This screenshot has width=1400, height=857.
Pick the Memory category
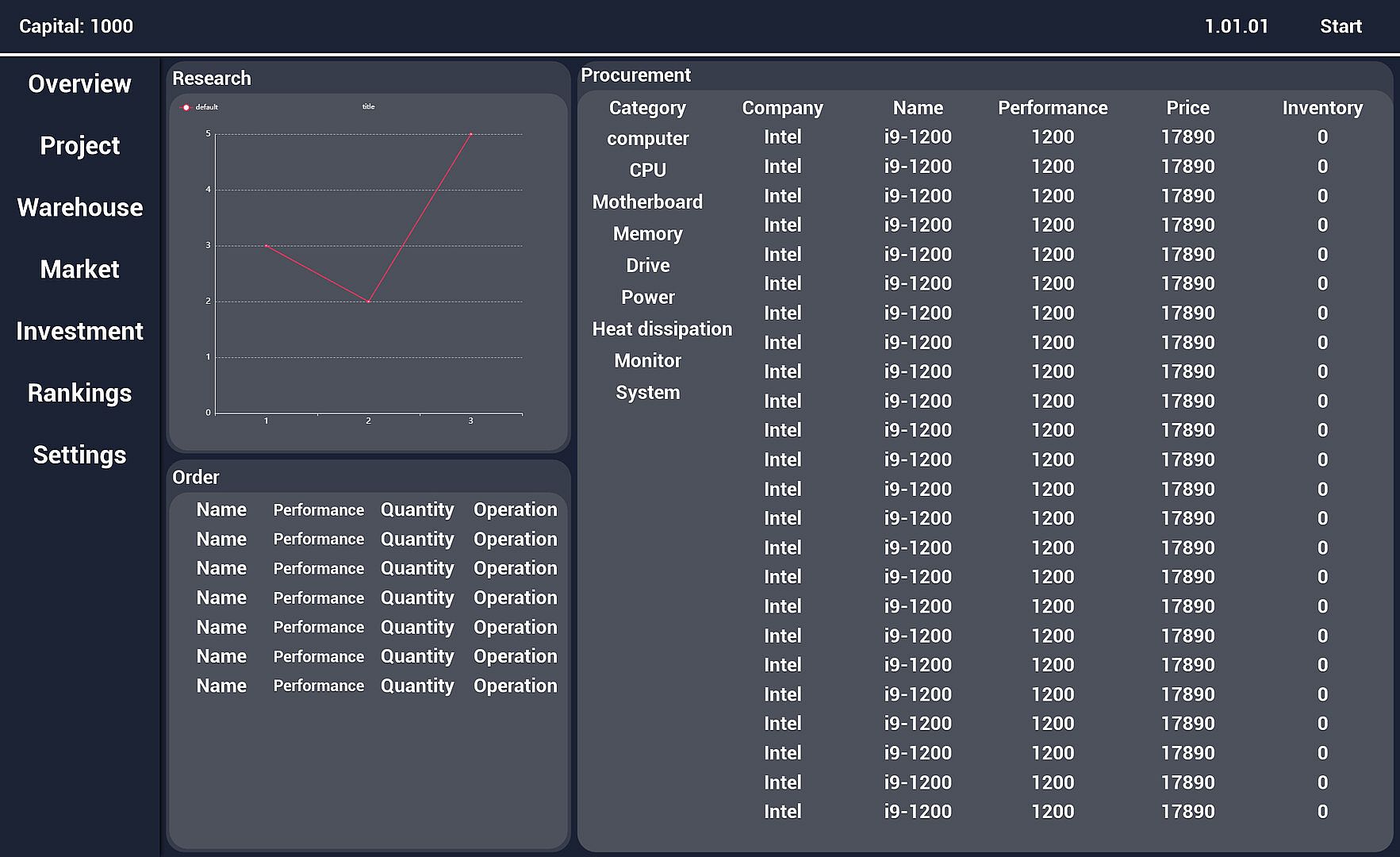pos(647,234)
